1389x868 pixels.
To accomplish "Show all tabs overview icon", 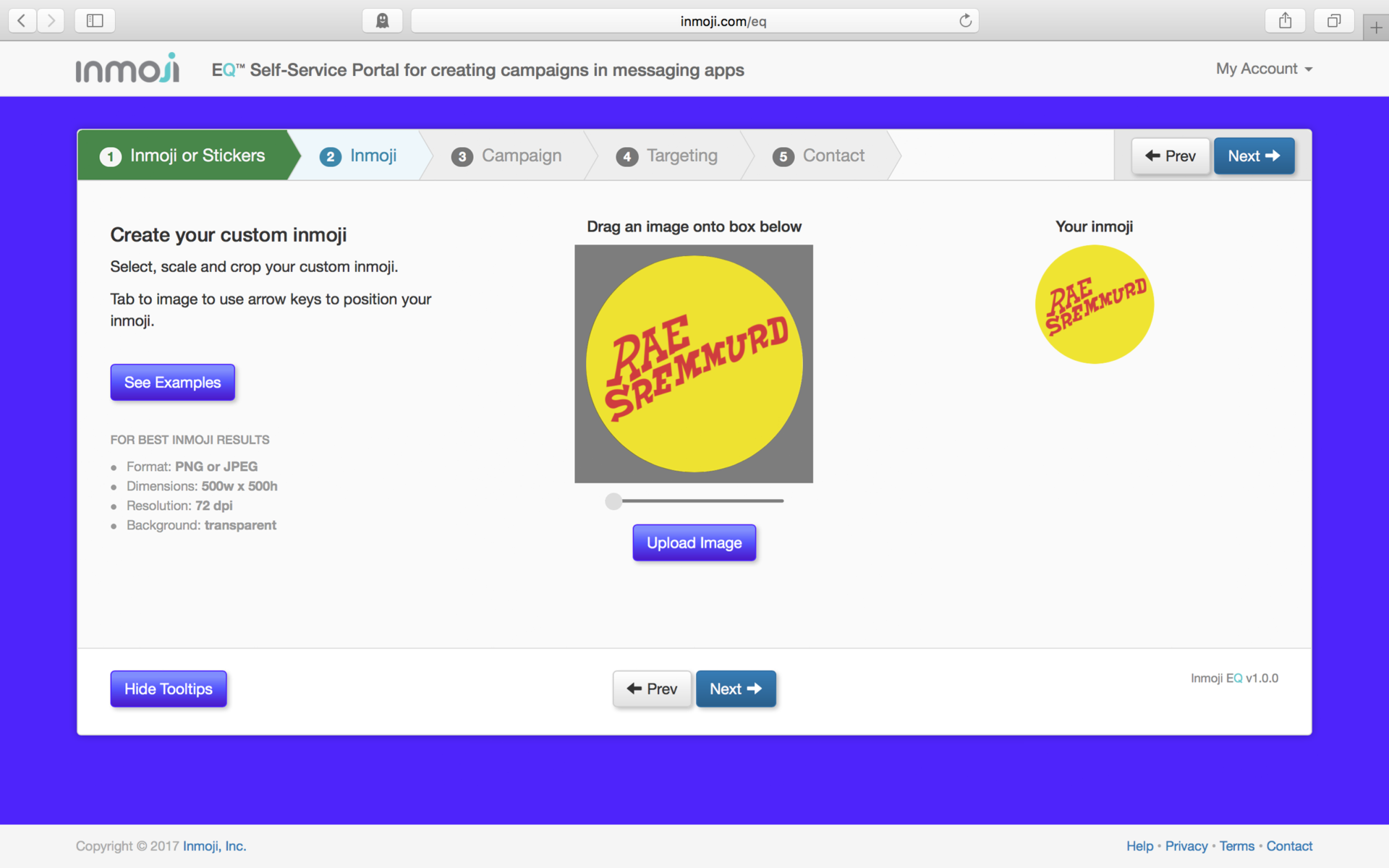I will [x=1334, y=21].
